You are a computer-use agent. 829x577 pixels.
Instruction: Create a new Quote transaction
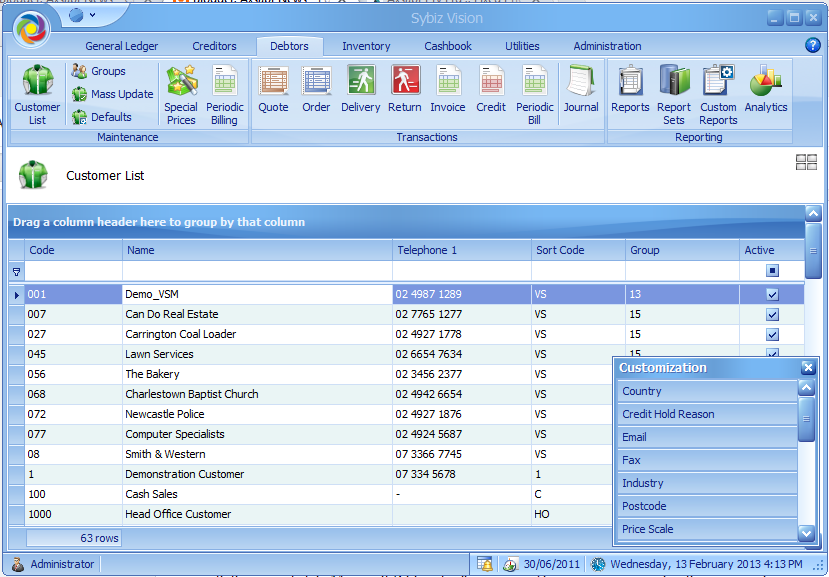coord(273,89)
